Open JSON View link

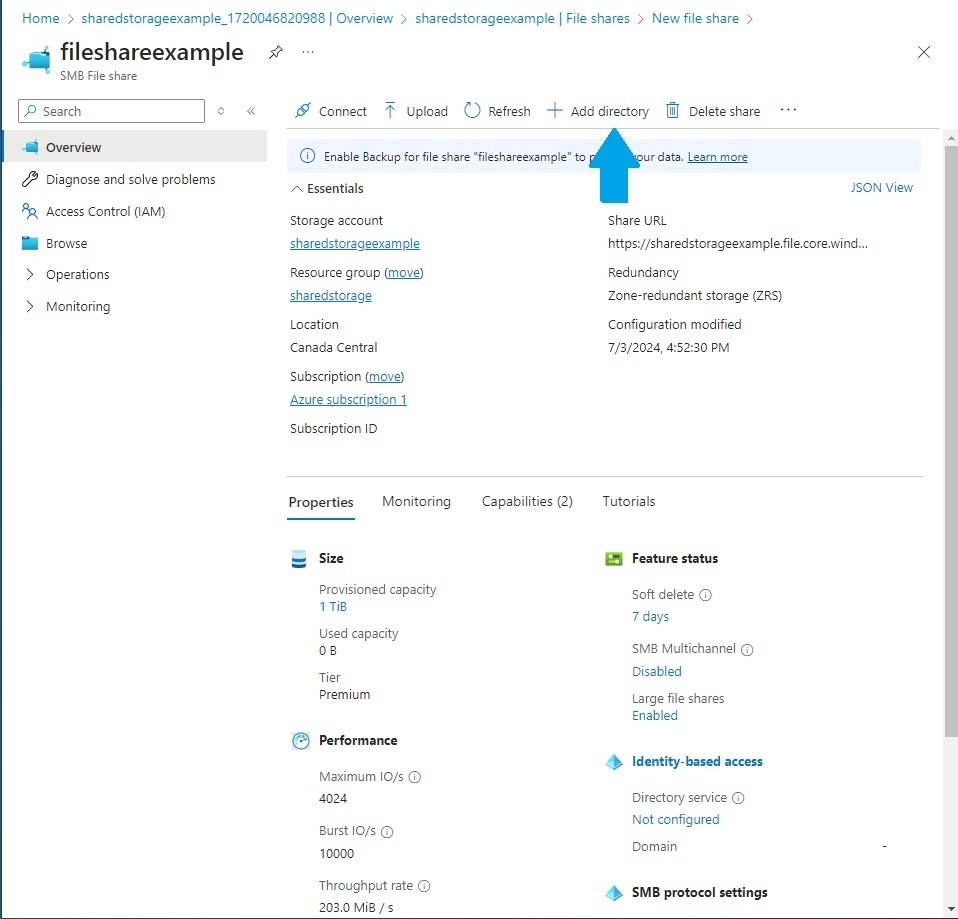tap(882, 188)
